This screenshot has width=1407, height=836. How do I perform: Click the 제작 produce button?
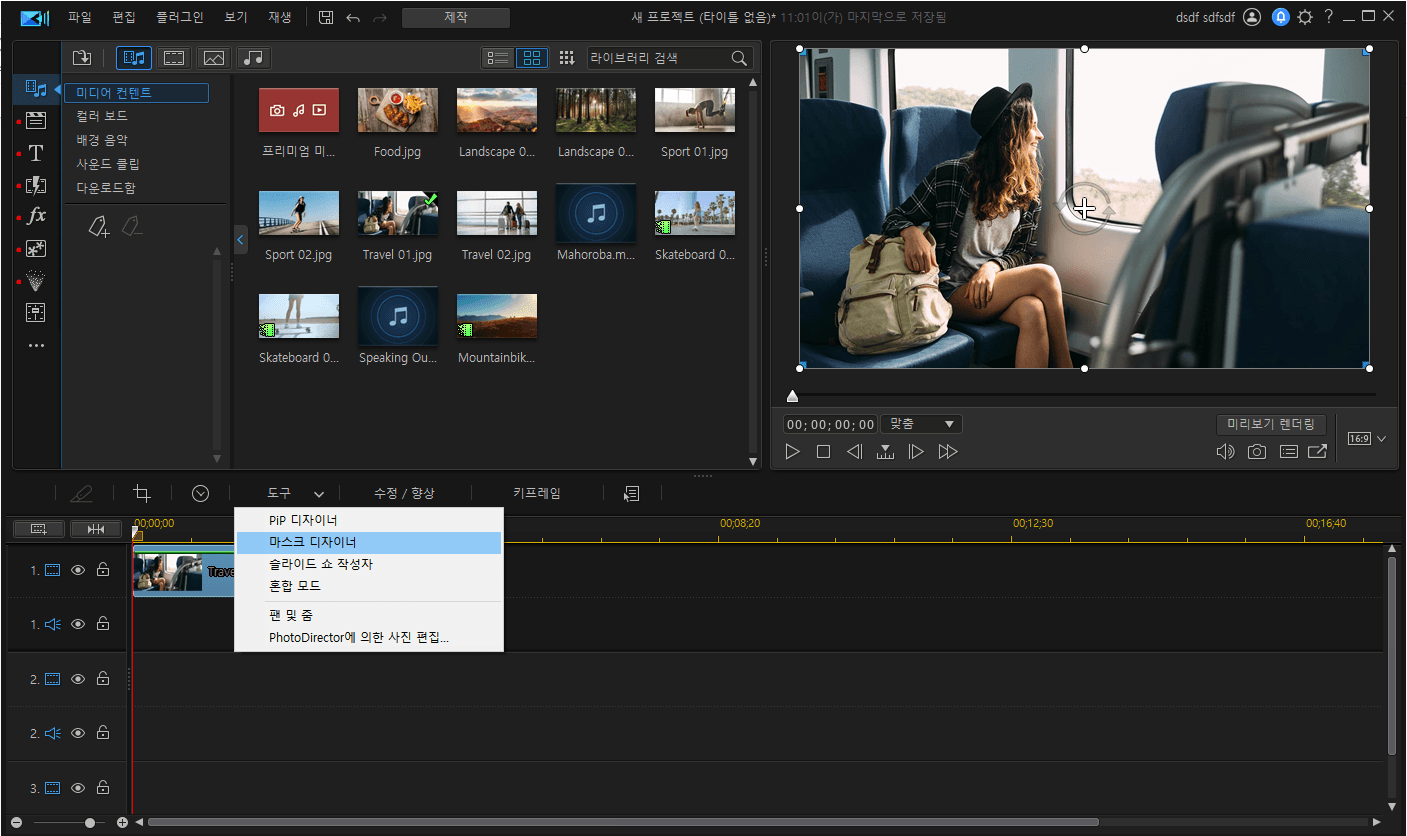click(455, 18)
